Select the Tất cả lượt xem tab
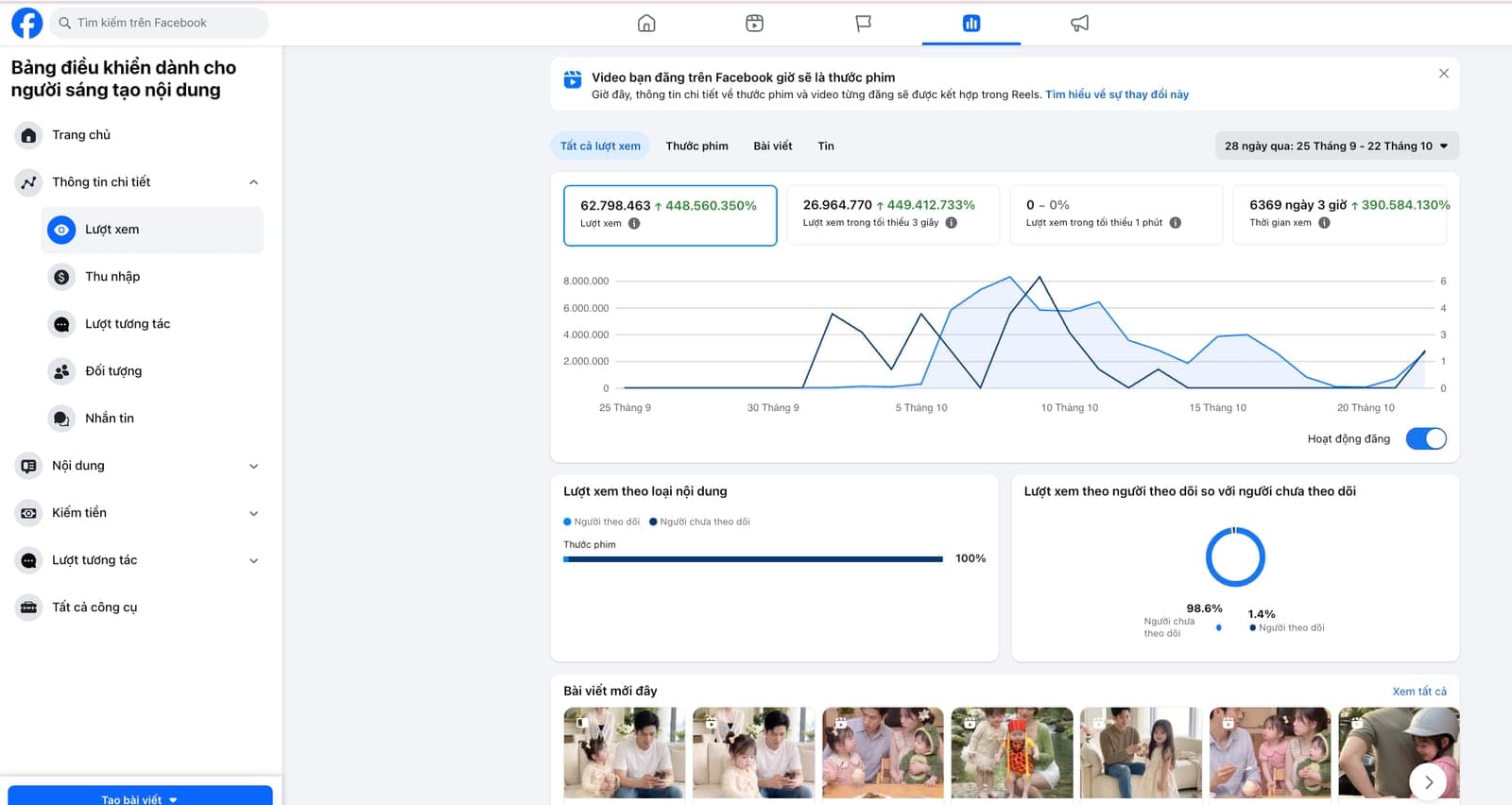Image resolution: width=1512 pixels, height=805 pixels. pos(600,146)
